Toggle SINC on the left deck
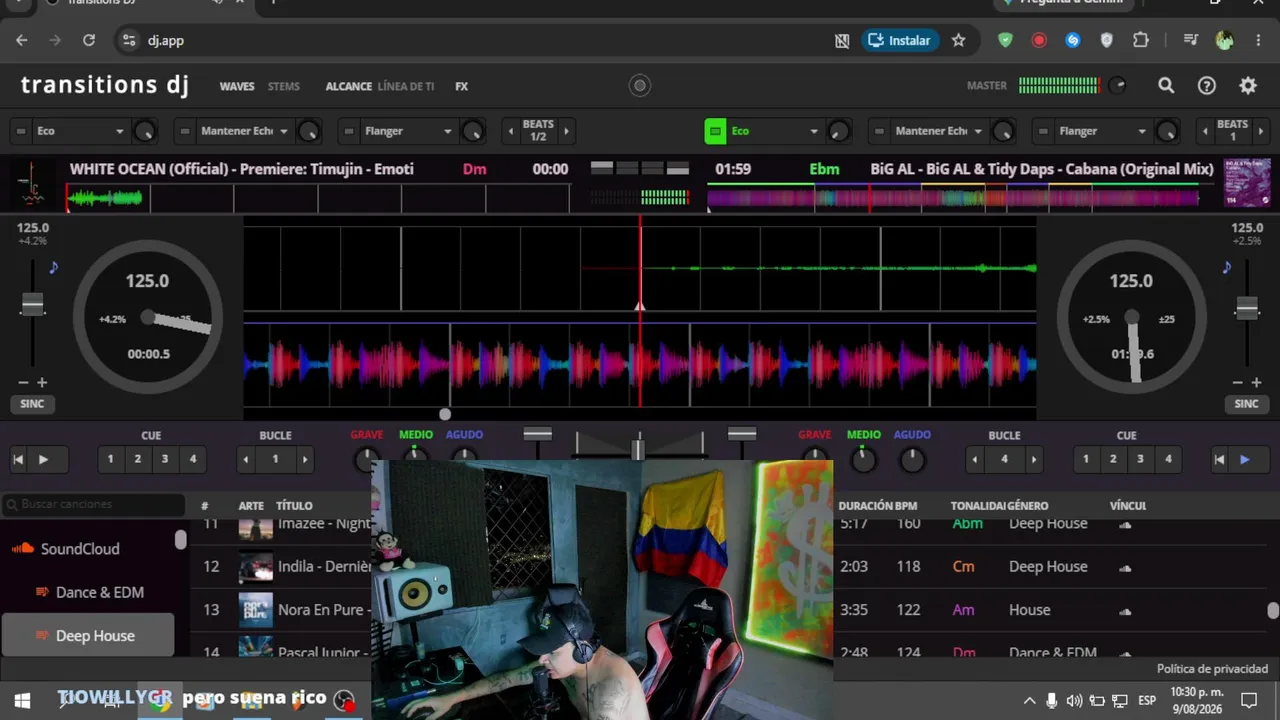Screen dimensions: 1280x720 (x=33, y=404)
